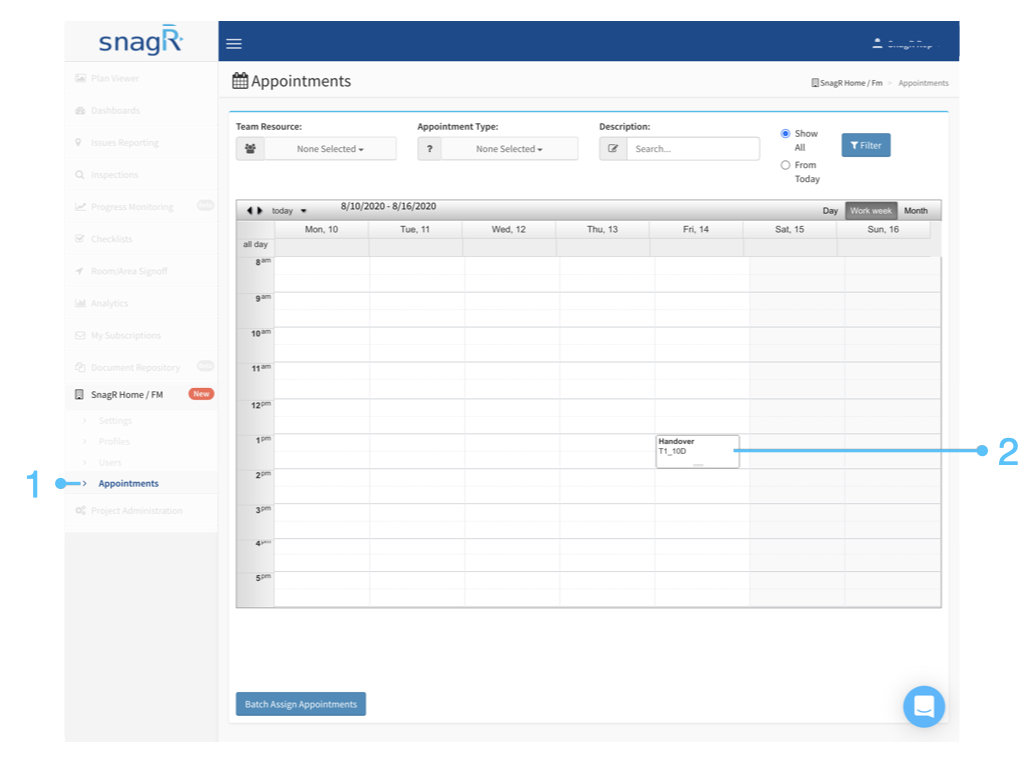Click the Analytics bar chart icon

[80, 303]
